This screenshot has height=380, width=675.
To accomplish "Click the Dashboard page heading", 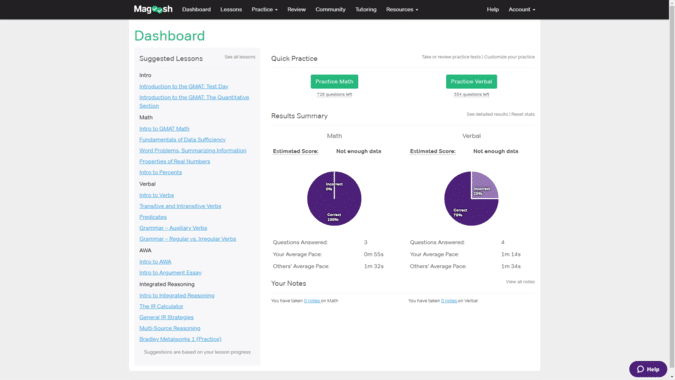I will (x=170, y=36).
